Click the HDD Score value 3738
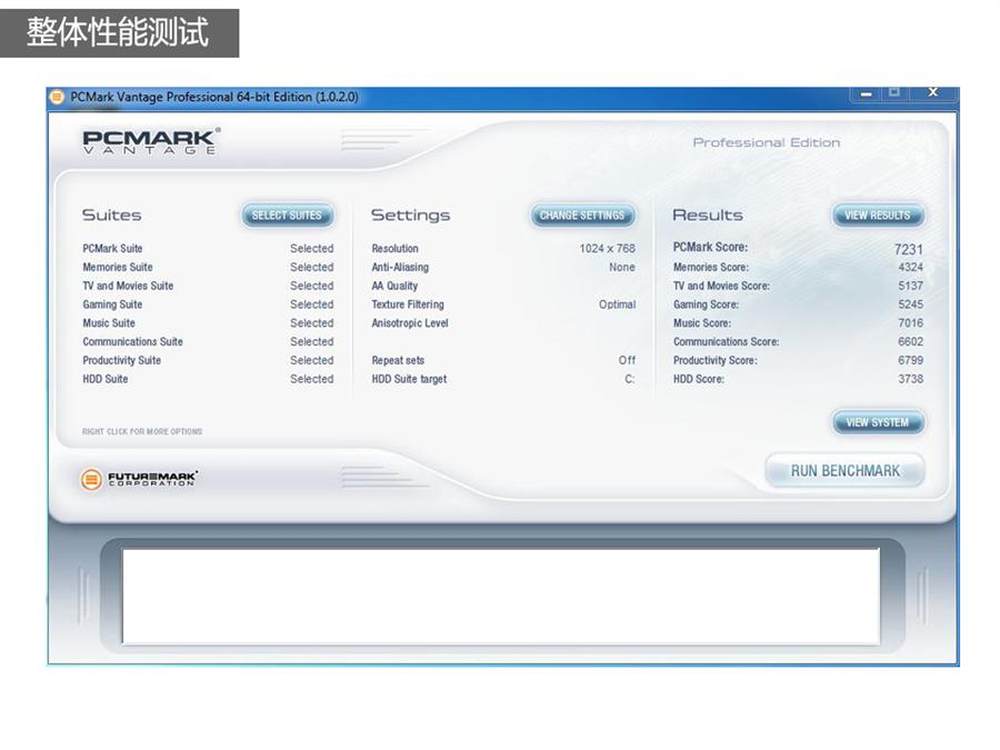This screenshot has height=750, width=1000. 911,379
